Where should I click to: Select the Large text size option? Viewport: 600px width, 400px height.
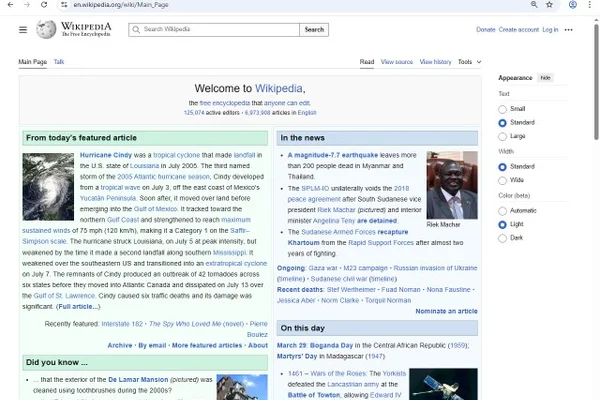tap(502, 136)
